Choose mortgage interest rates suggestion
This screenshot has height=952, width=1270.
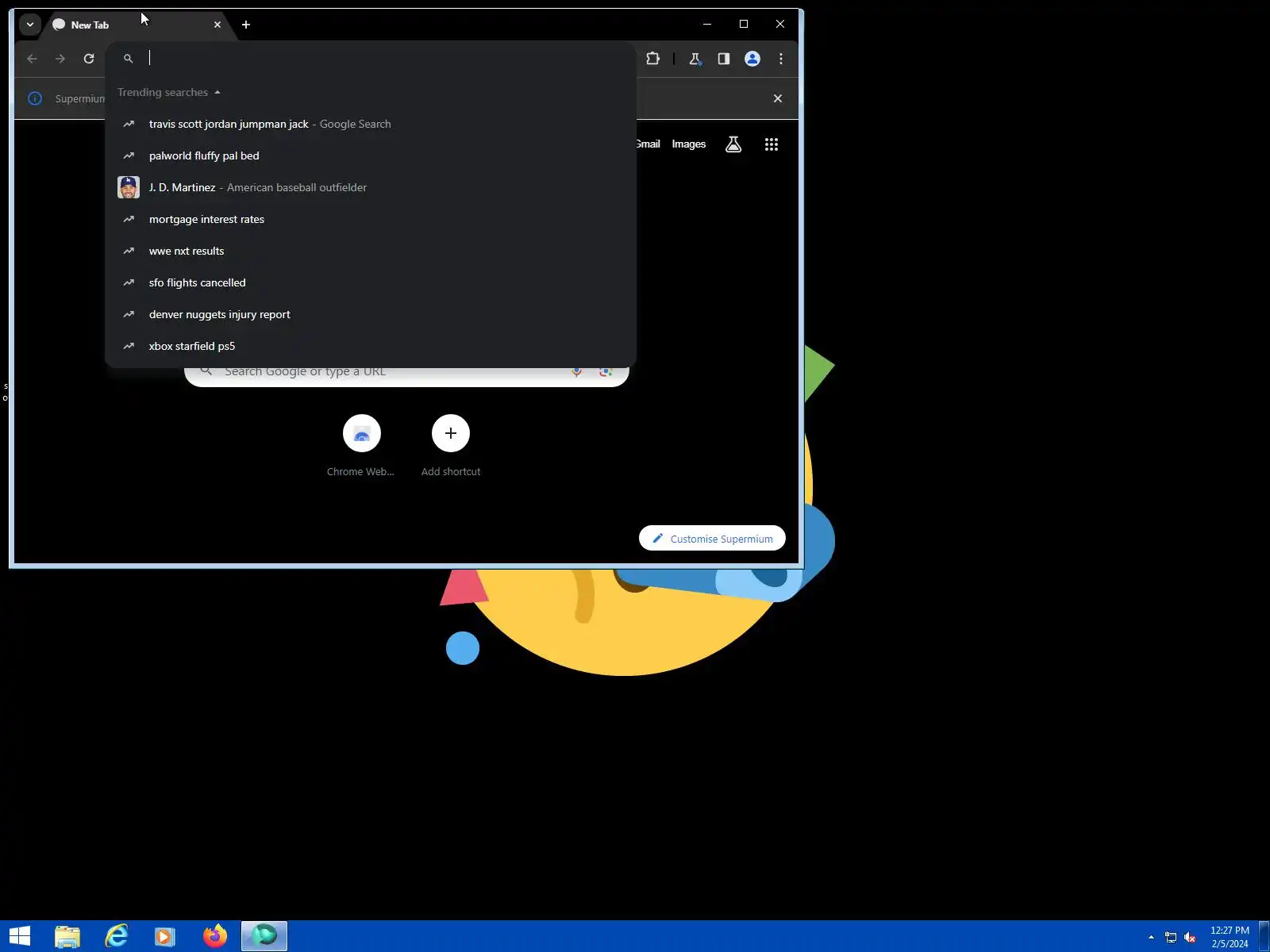pos(371,219)
